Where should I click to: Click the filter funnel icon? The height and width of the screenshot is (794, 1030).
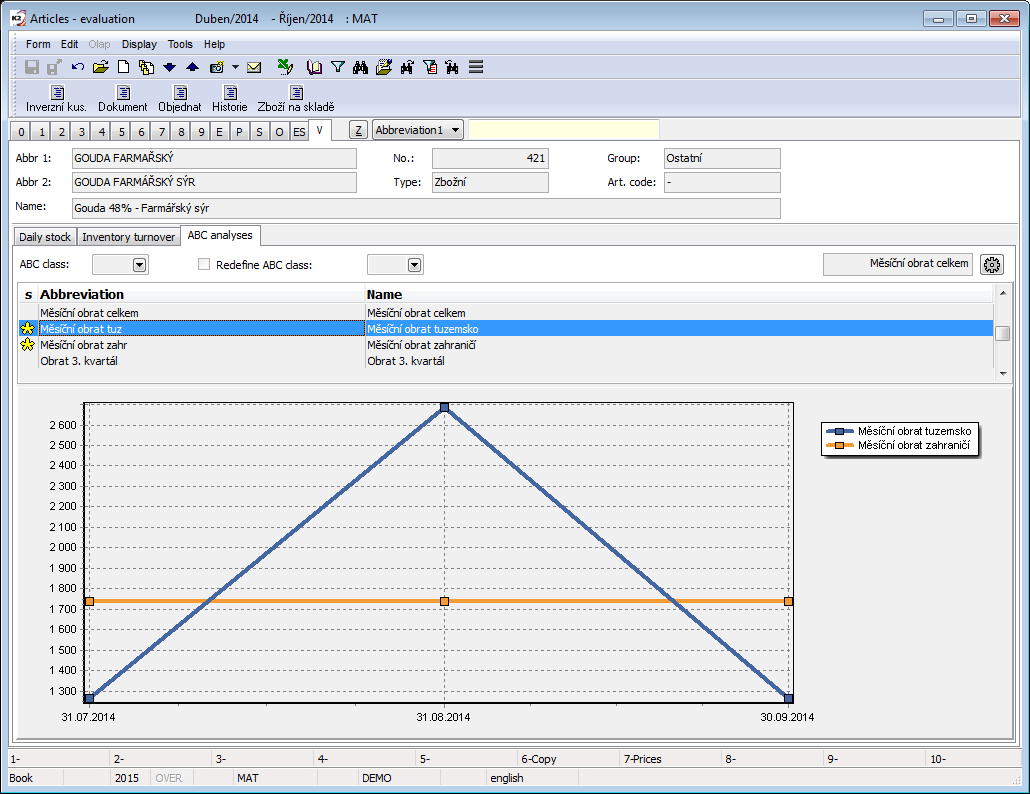click(x=338, y=67)
